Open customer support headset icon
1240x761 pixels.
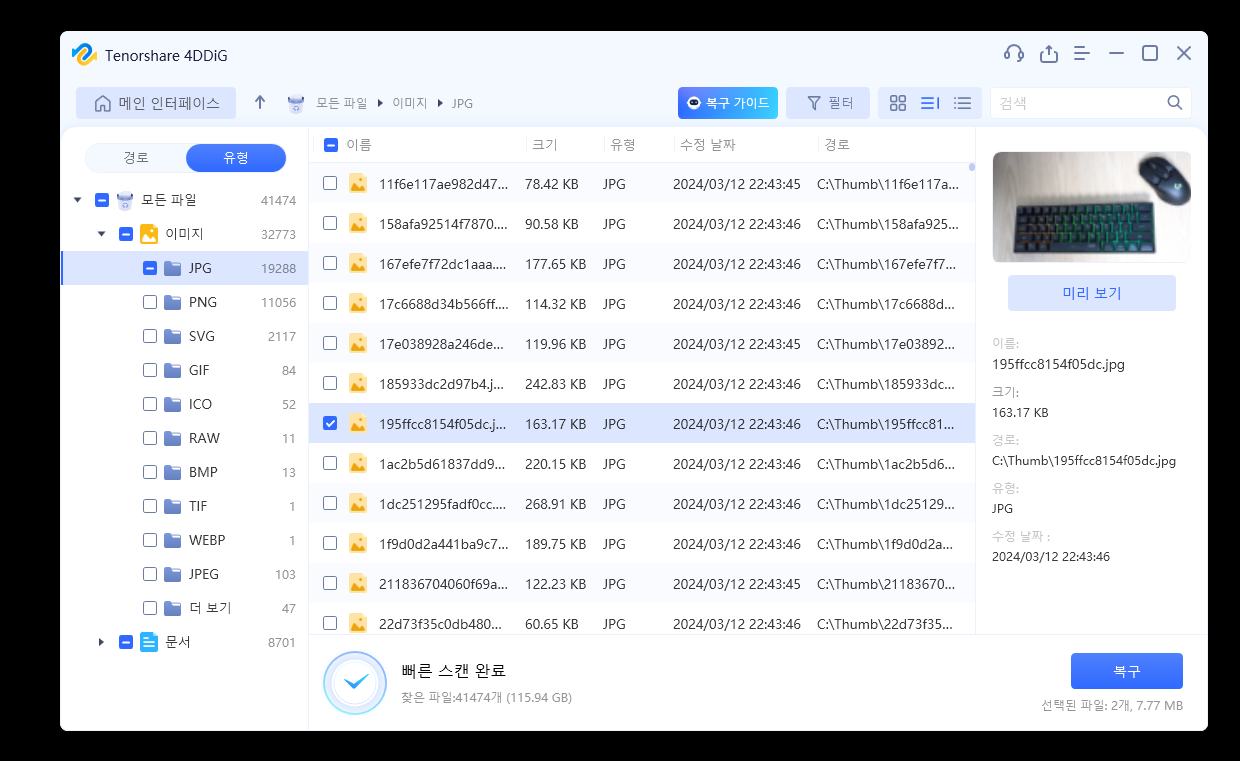1013,54
